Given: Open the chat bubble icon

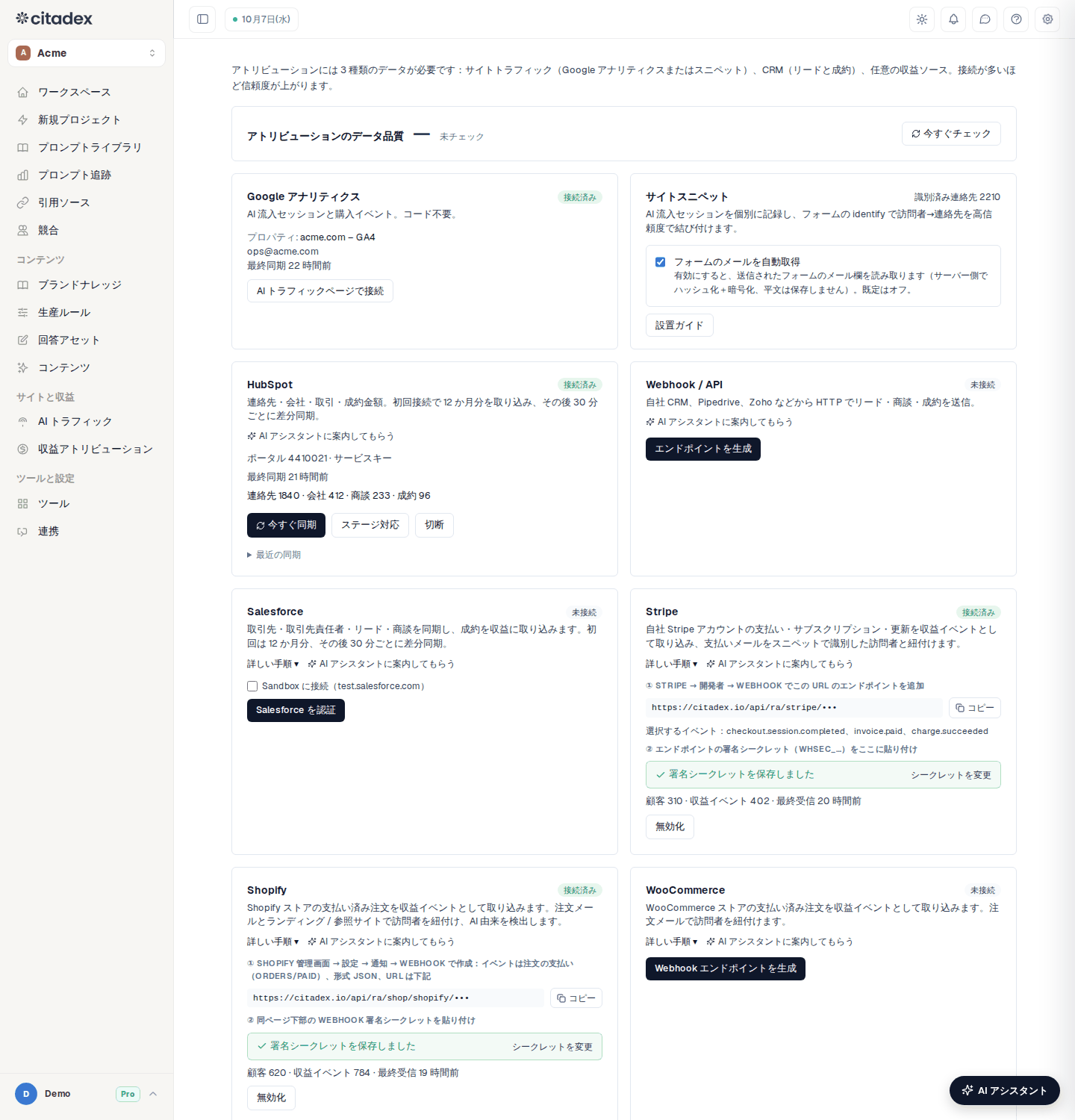Looking at the screenshot, I should click(x=985, y=19).
